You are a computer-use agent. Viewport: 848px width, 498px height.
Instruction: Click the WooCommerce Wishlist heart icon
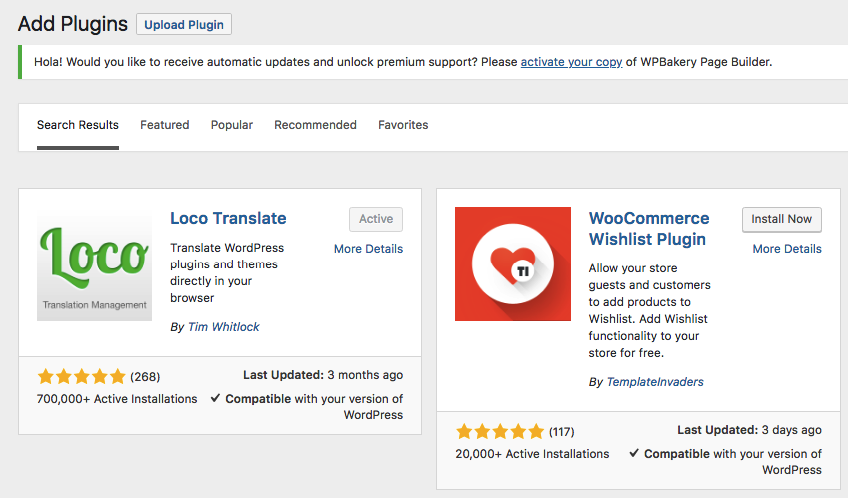click(513, 264)
